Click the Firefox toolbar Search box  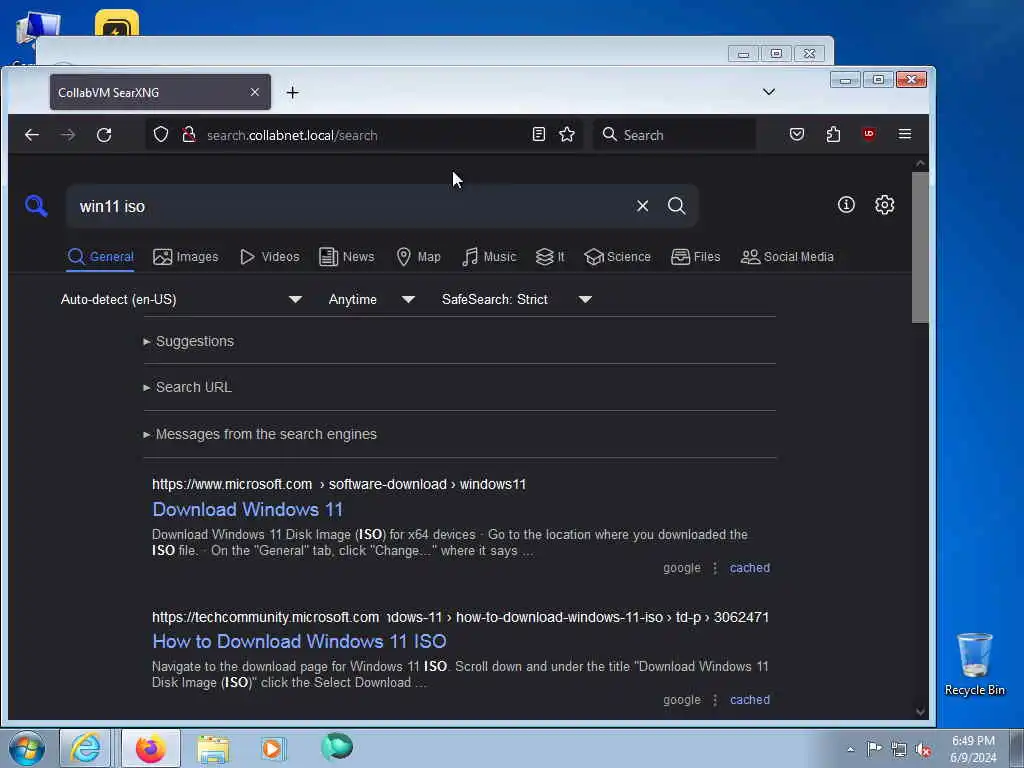[x=674, y=135]
